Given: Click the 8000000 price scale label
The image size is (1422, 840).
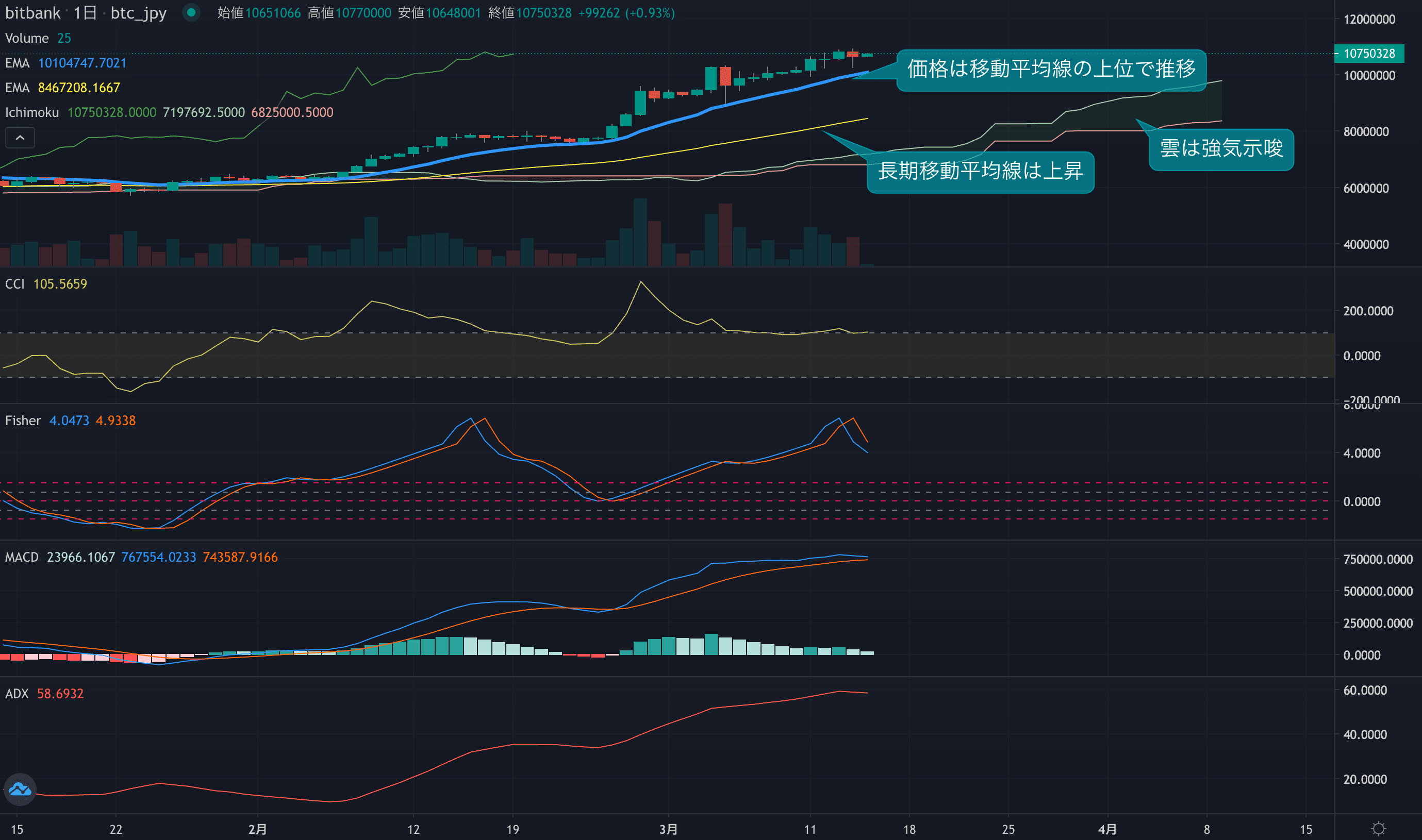Looking at the screenshot, I should click(1365, 131).
